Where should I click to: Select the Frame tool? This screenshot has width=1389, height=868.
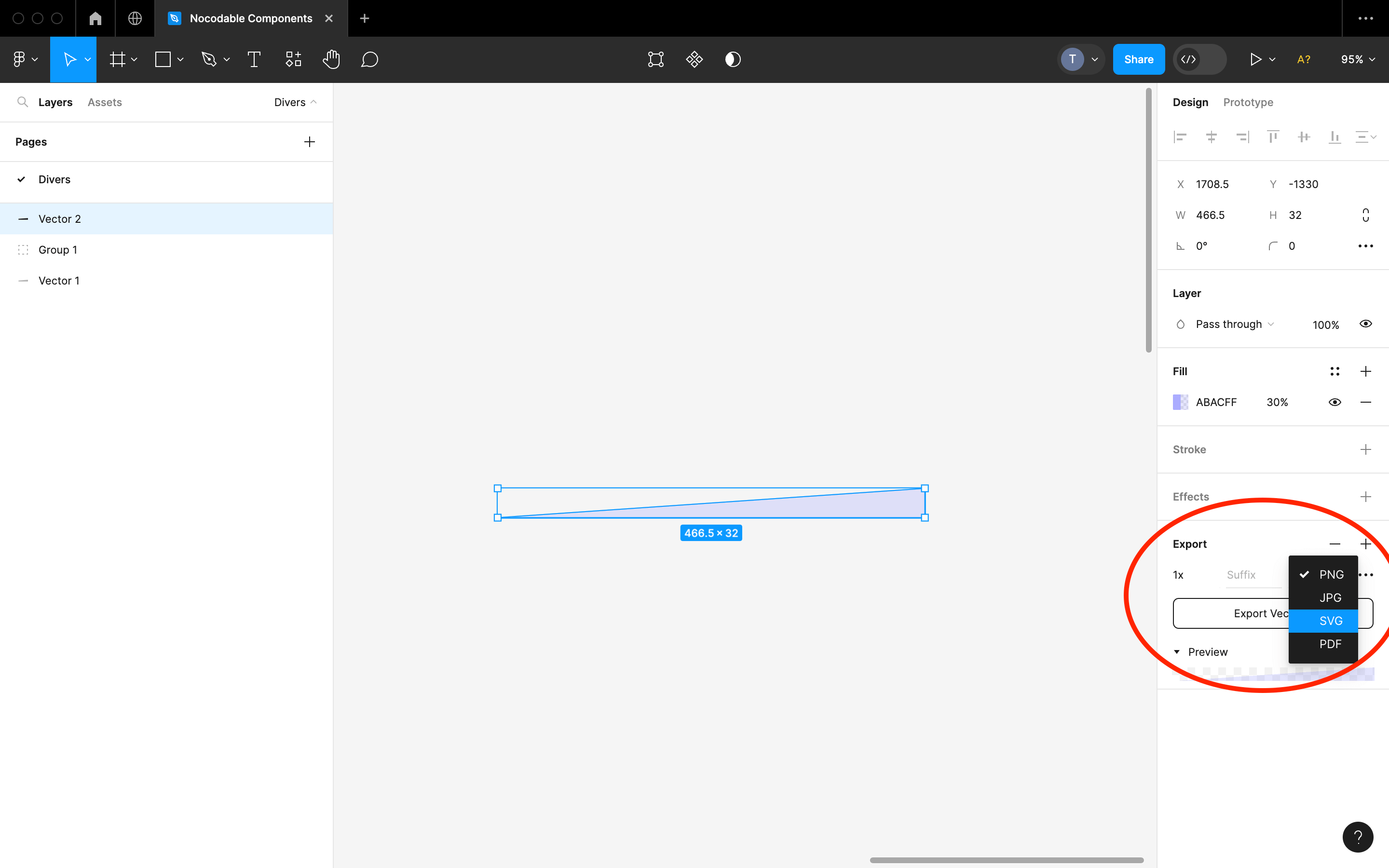pyautogui.click(x=118, y=59)
